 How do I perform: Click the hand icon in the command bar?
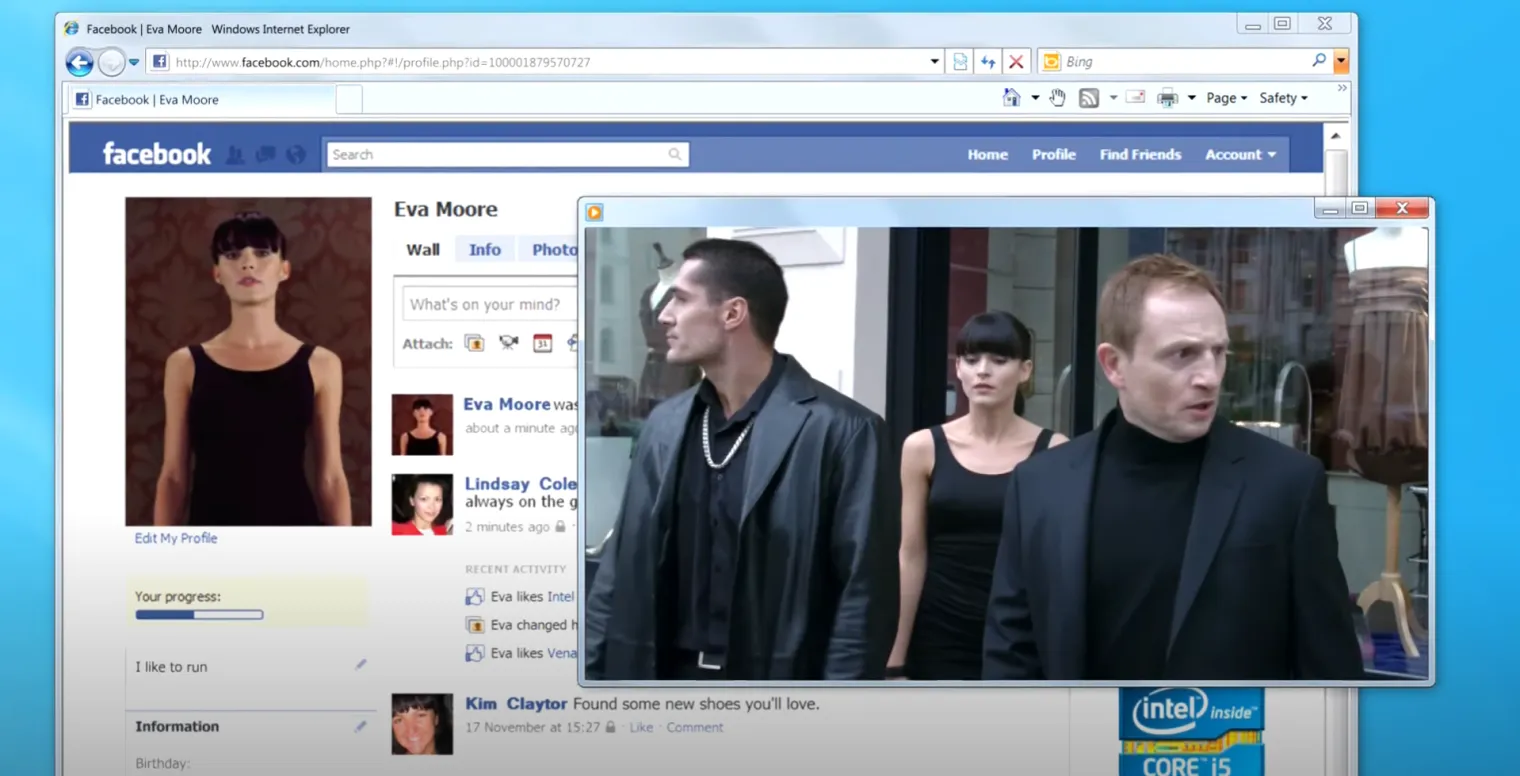1057,97
